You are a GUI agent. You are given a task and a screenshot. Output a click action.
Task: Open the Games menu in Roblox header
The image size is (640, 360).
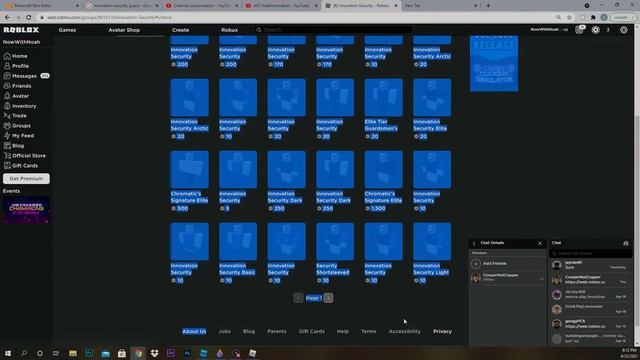click(67, 30)
